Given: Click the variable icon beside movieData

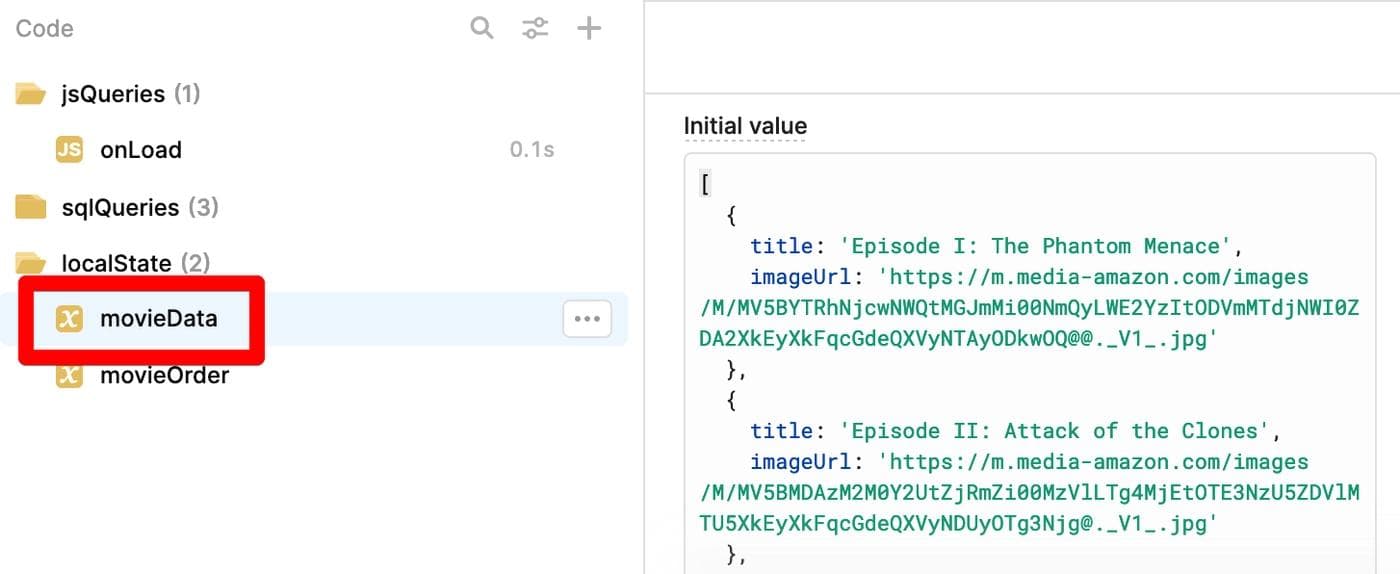Looking at the screenshot, I should [69, 319].
